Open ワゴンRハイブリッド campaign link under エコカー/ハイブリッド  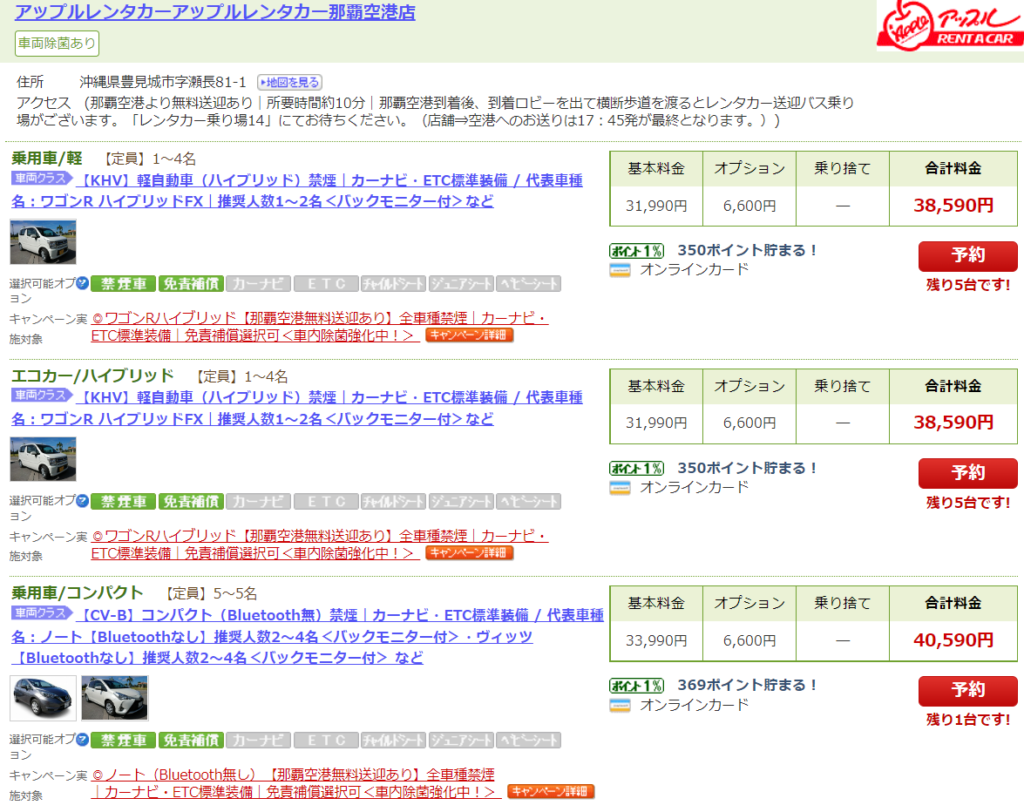tap(320, 544)
